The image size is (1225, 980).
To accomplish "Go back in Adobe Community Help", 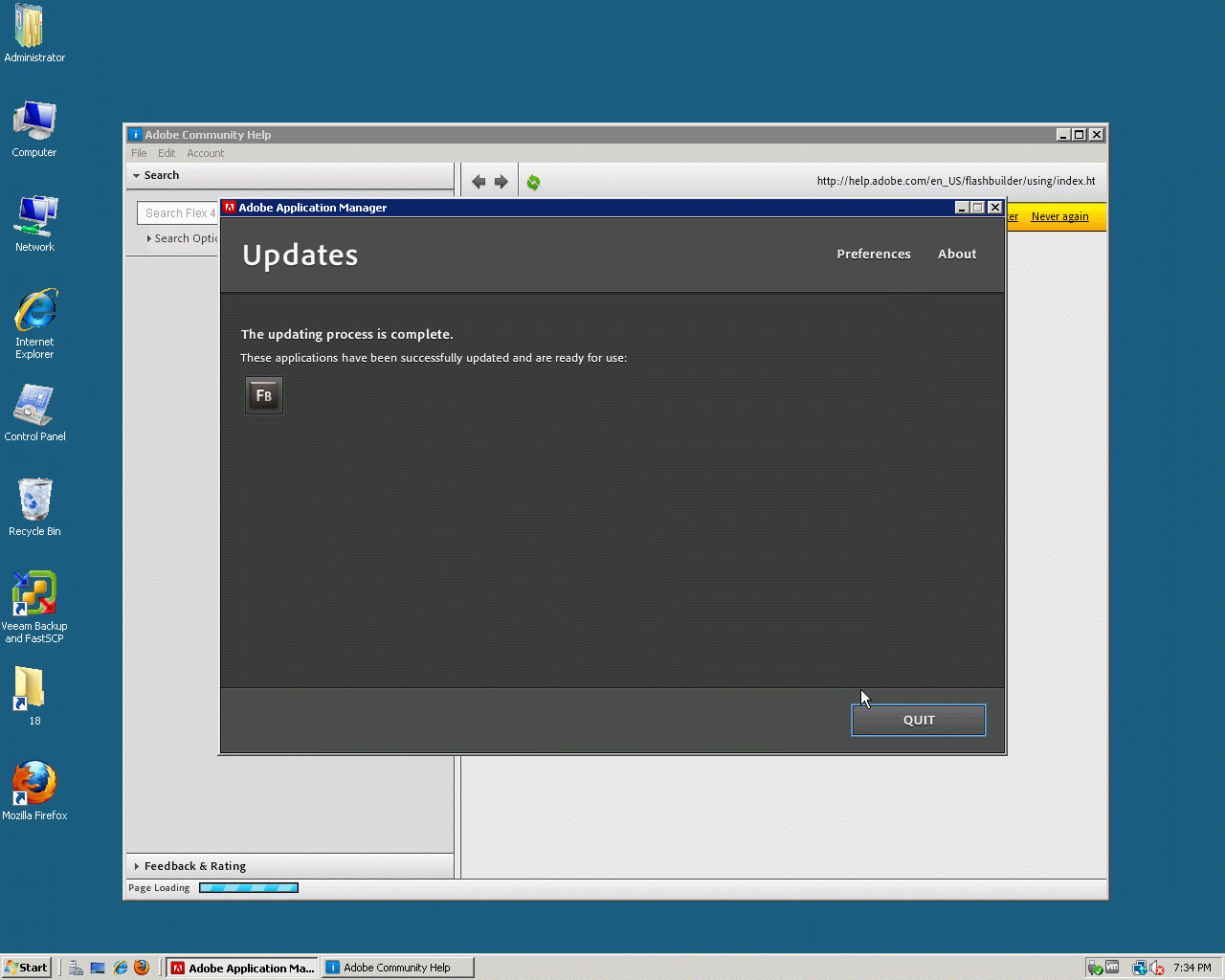I will (x=479, y=182).
